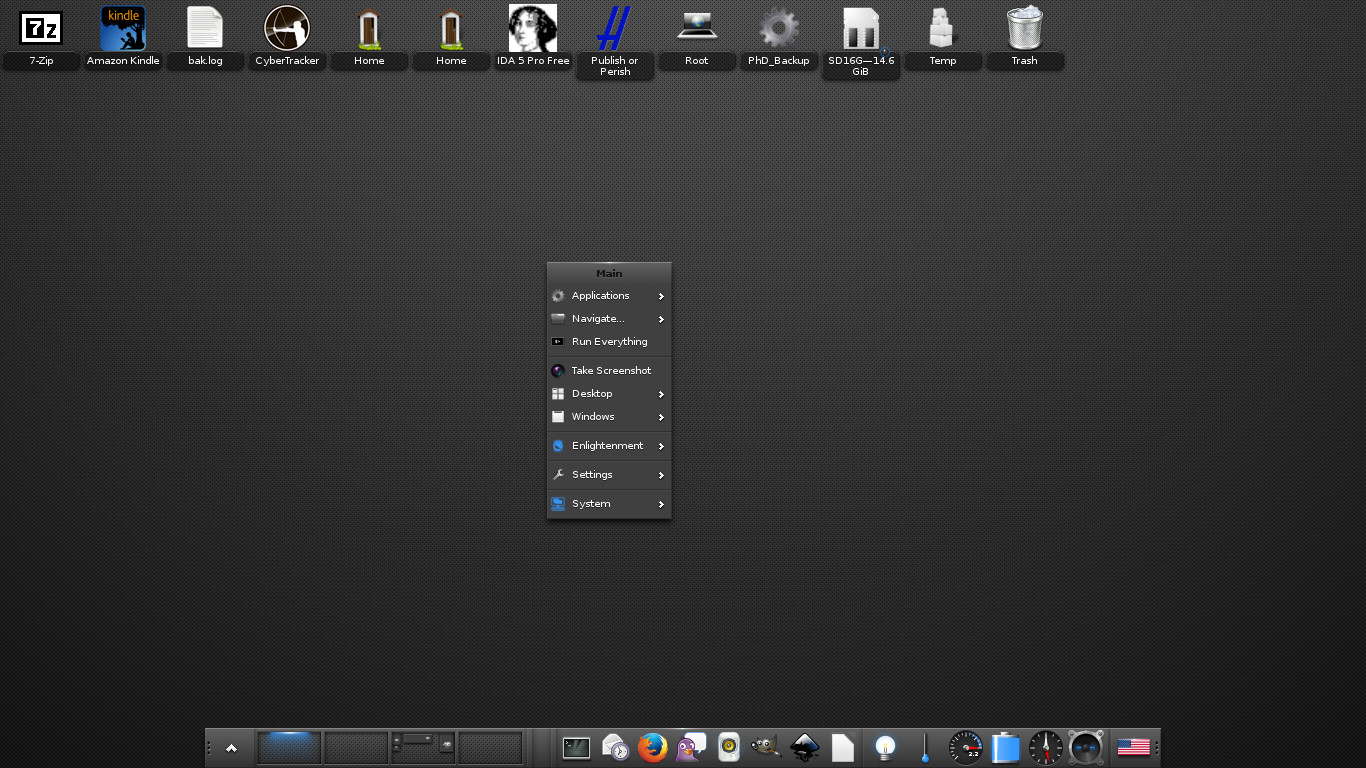
Task: Open Pidgin messenger in the dock
Action: click(690, 747)
